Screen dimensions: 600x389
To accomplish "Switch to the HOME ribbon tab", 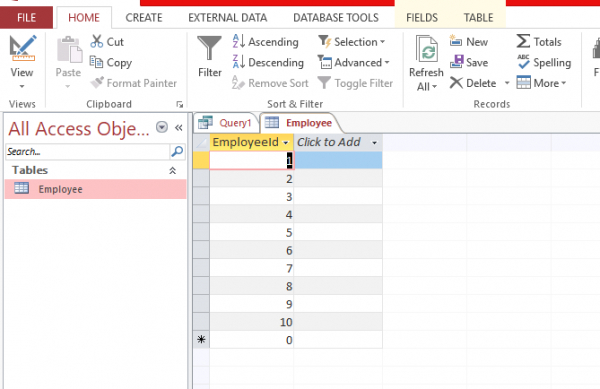I will coord(84,18).
